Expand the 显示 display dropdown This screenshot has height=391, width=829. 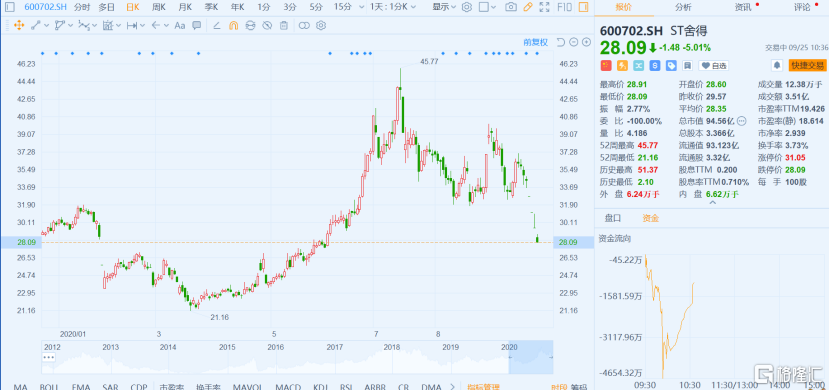point(445,7)
